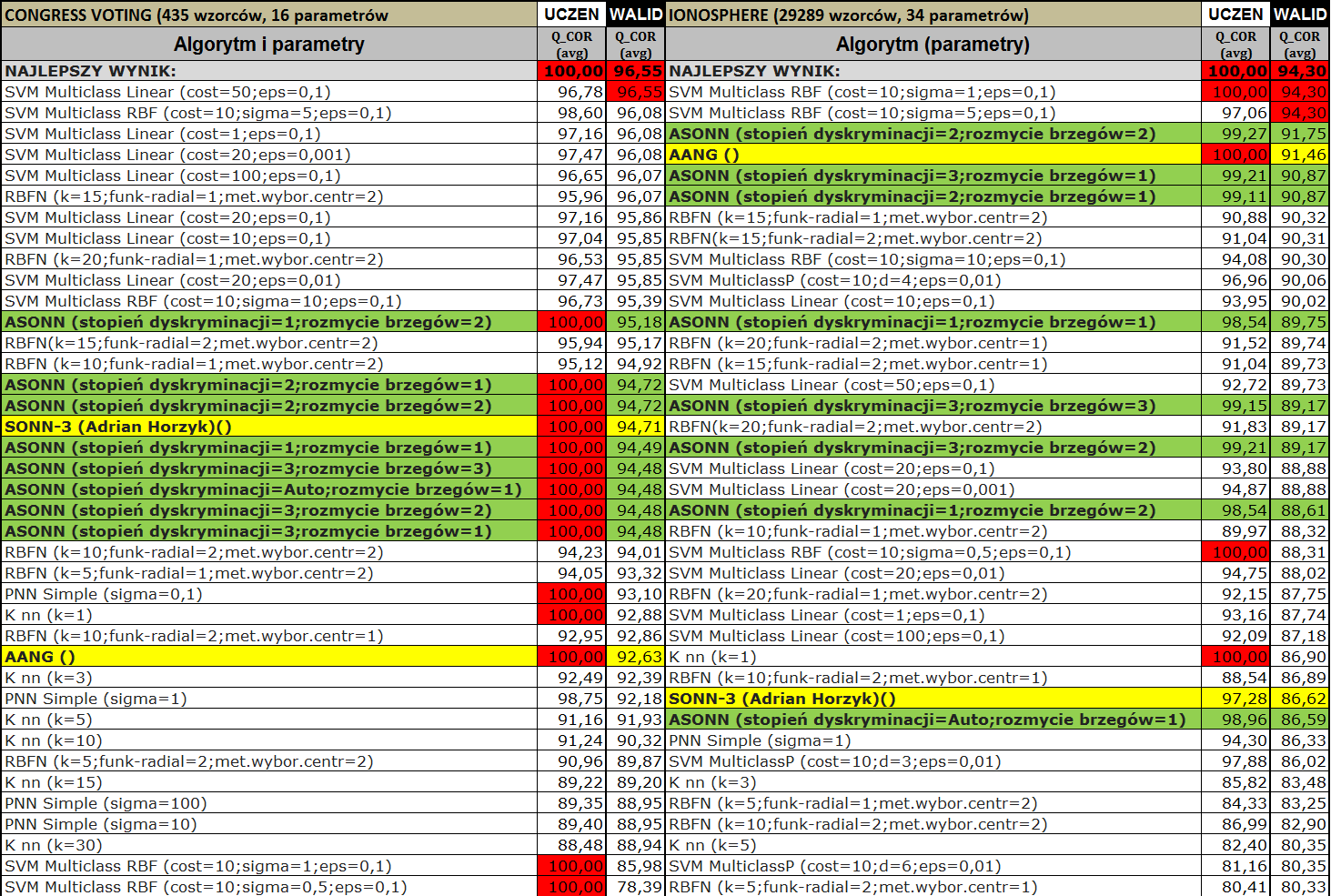
Task: Click the 'Algorytm (parametry)' column header
Action: pos(933,44)
